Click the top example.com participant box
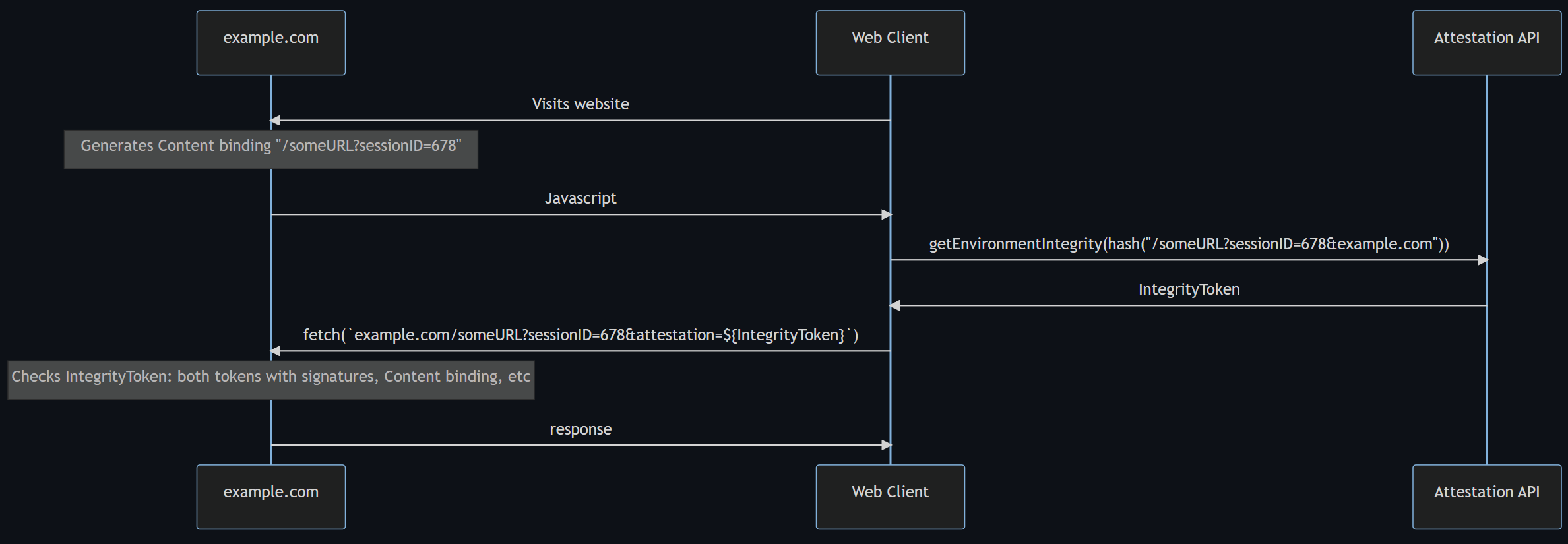Screen dimensions: 1568x544 click(x=270, y=42)
